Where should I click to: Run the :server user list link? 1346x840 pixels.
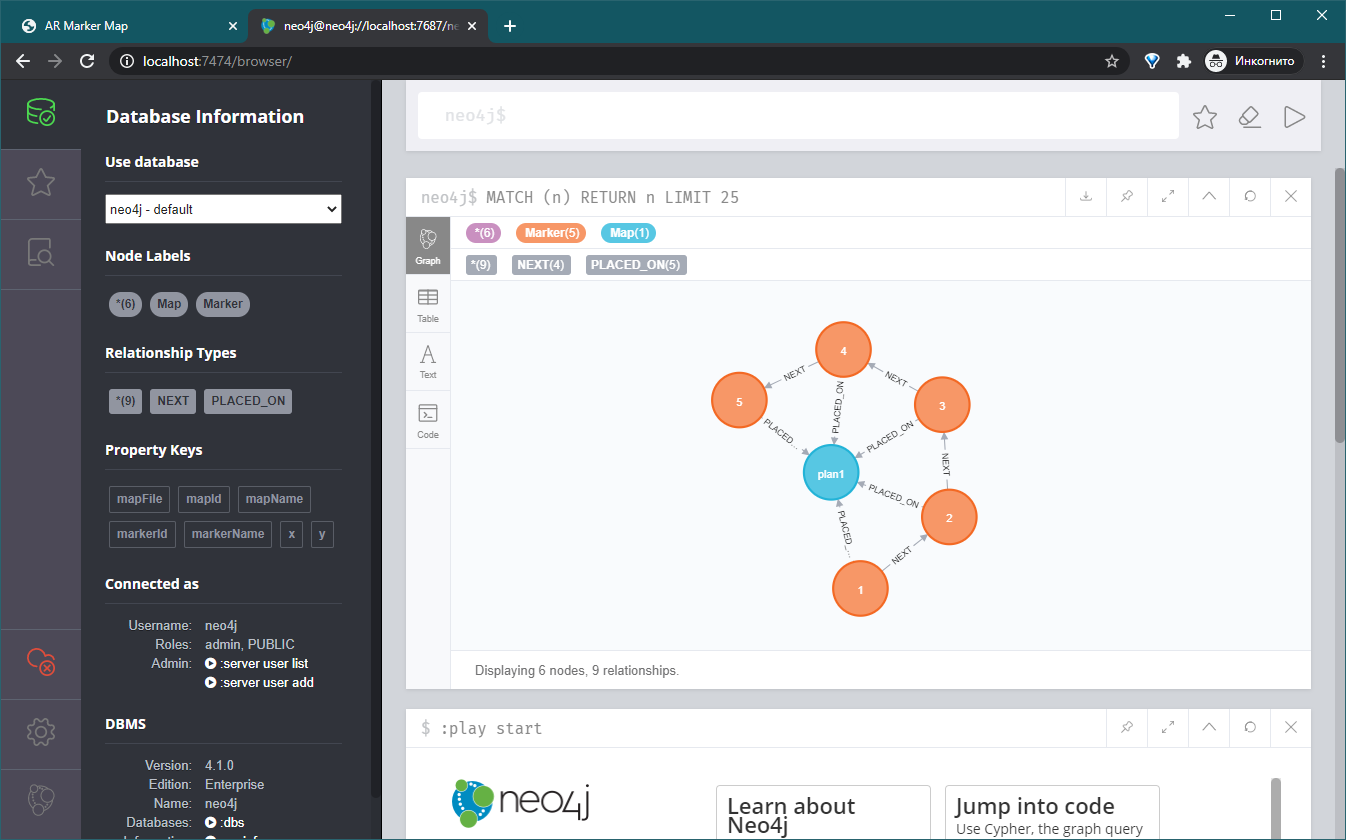click(257, 664)
